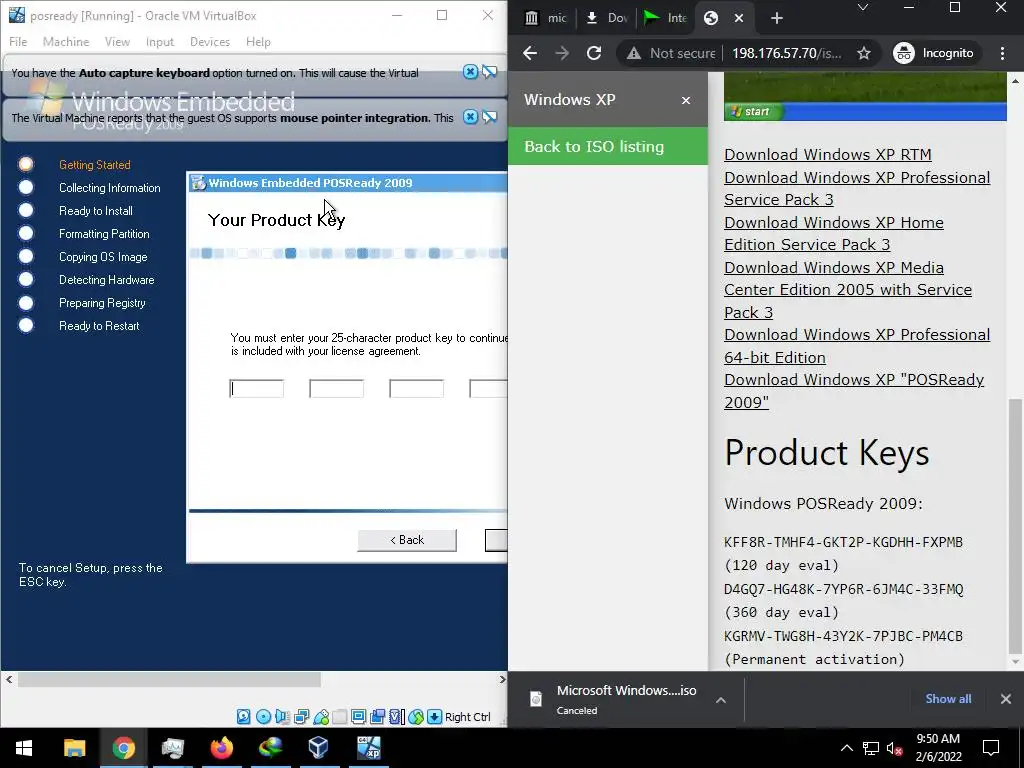Switch to the 'Inte' Chrome tab

coord(666,18)
